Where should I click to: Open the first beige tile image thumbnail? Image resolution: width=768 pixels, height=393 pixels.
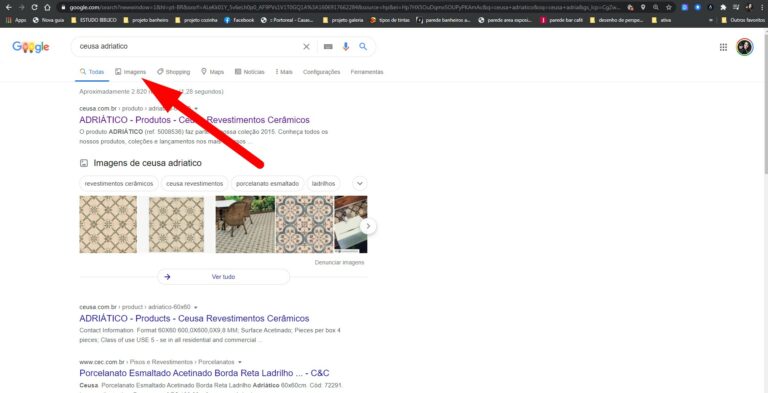tap(108, 224)
